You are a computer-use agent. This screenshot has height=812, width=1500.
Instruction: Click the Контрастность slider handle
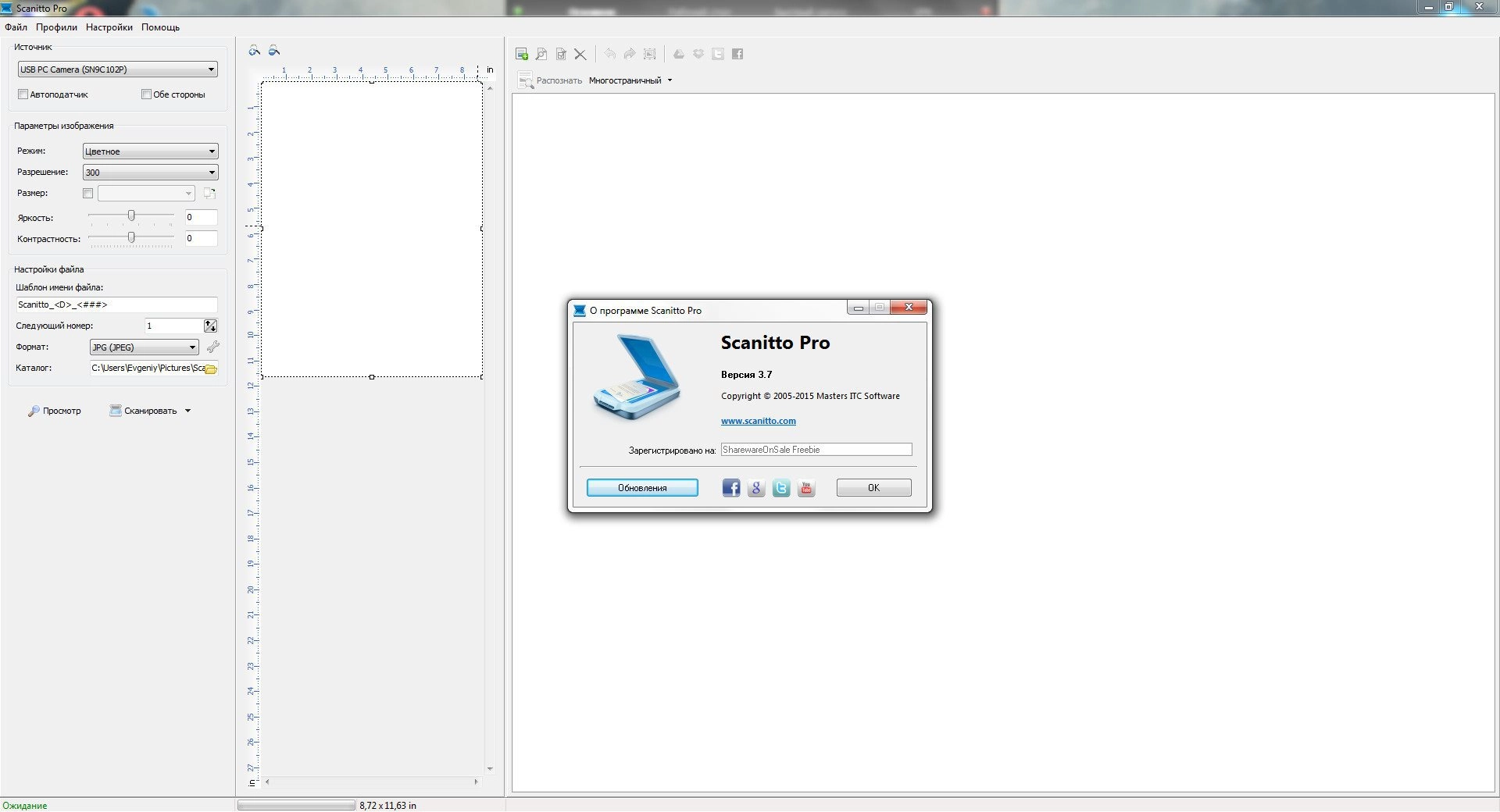coord(131,237)
